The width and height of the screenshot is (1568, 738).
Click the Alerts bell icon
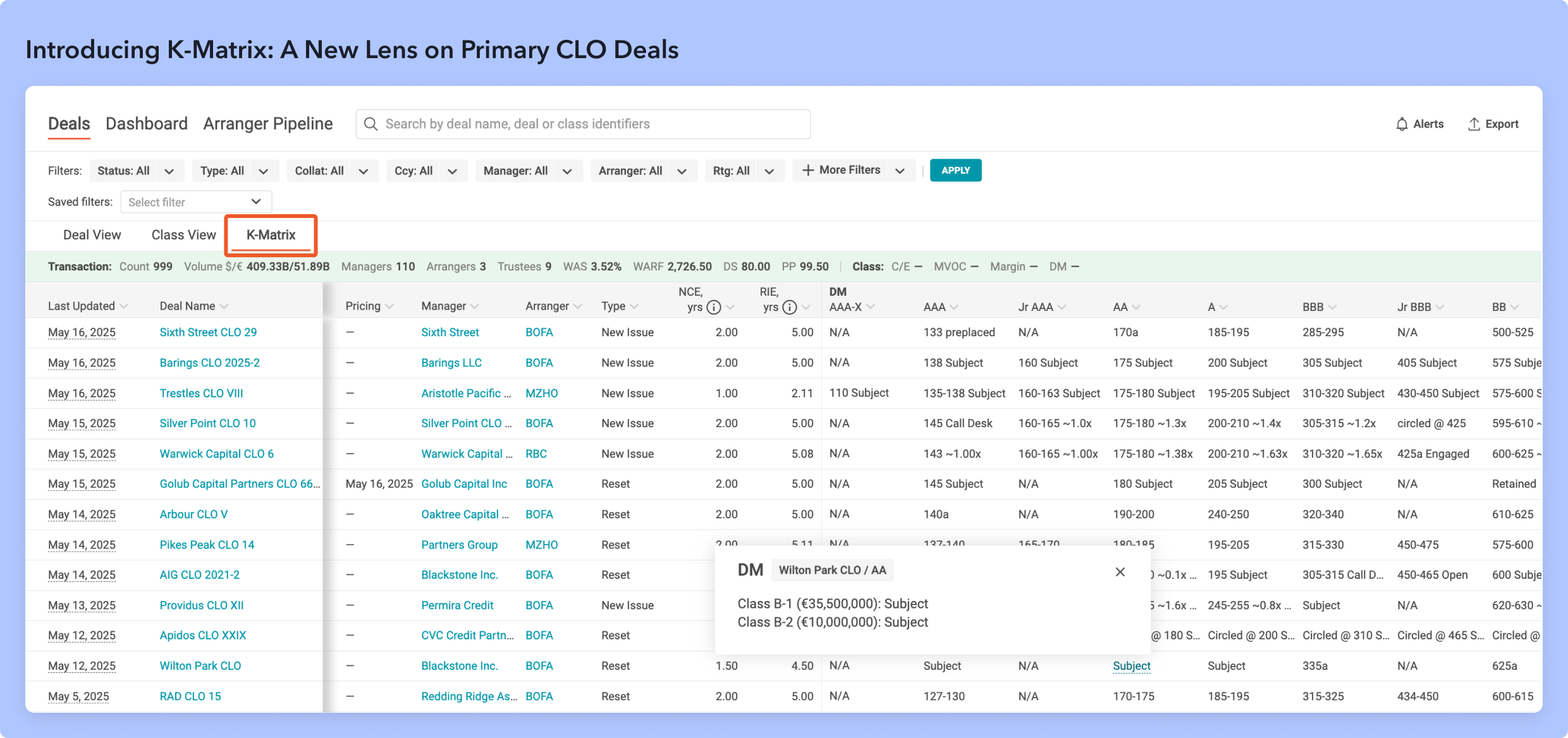coord(1402,124)
